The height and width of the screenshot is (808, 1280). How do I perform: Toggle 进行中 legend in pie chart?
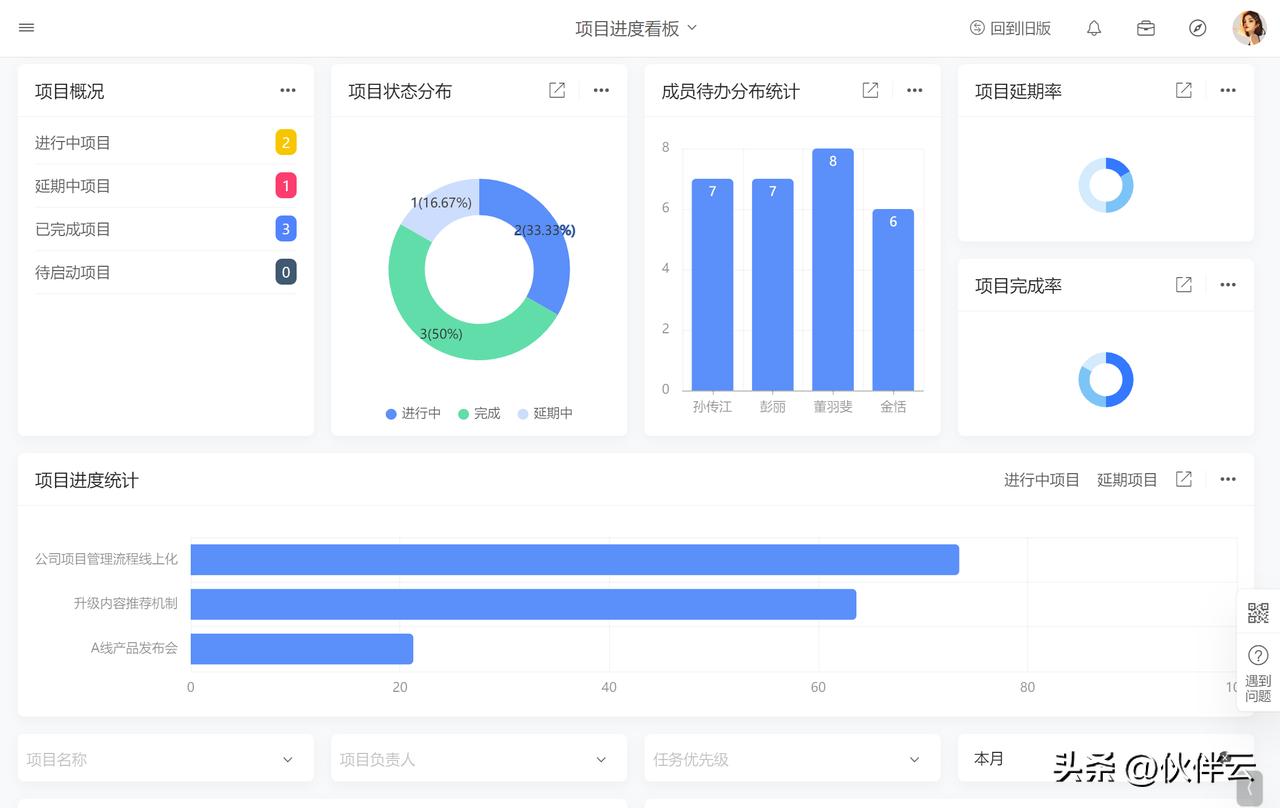point(413,414)
